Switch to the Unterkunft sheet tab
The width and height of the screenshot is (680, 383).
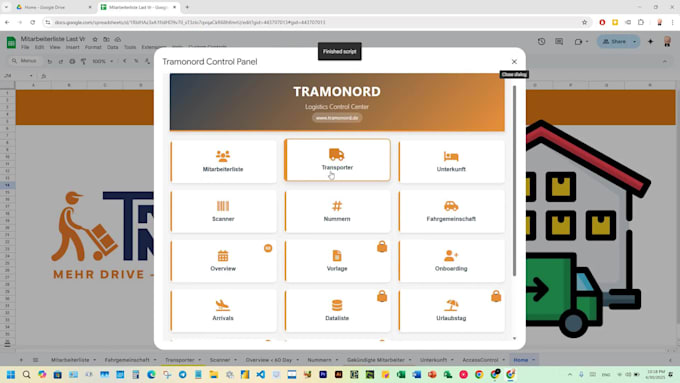(433, 360)
